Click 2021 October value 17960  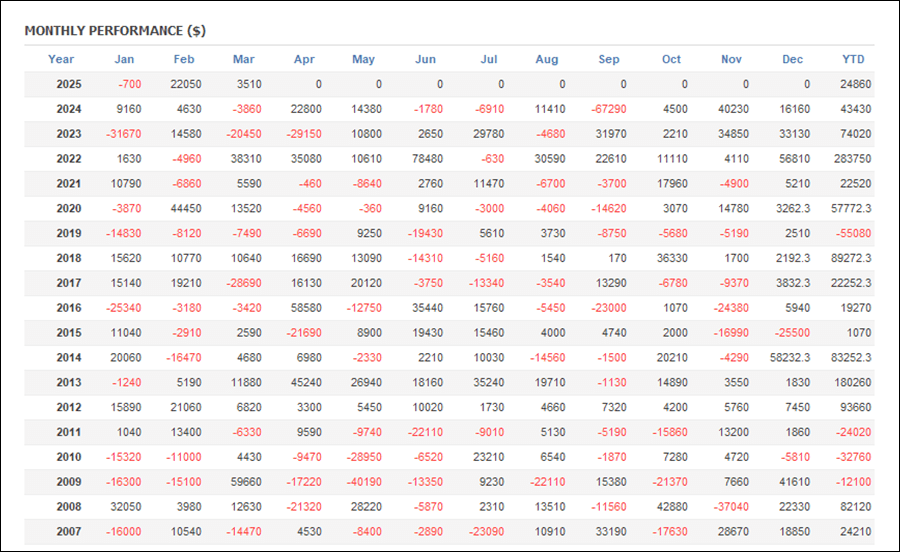point(672,184)
